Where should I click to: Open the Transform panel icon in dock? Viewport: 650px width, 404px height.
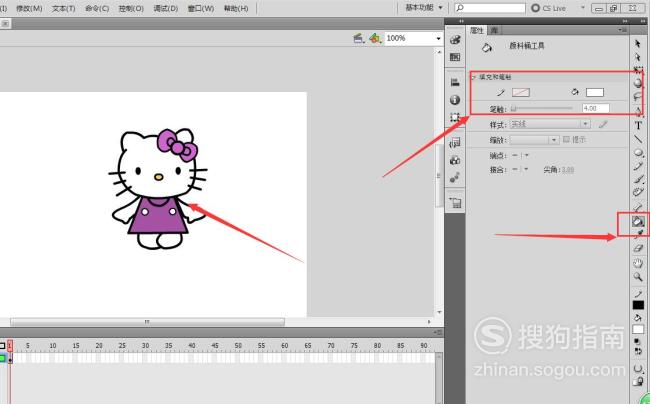click(x=455, y=117)
